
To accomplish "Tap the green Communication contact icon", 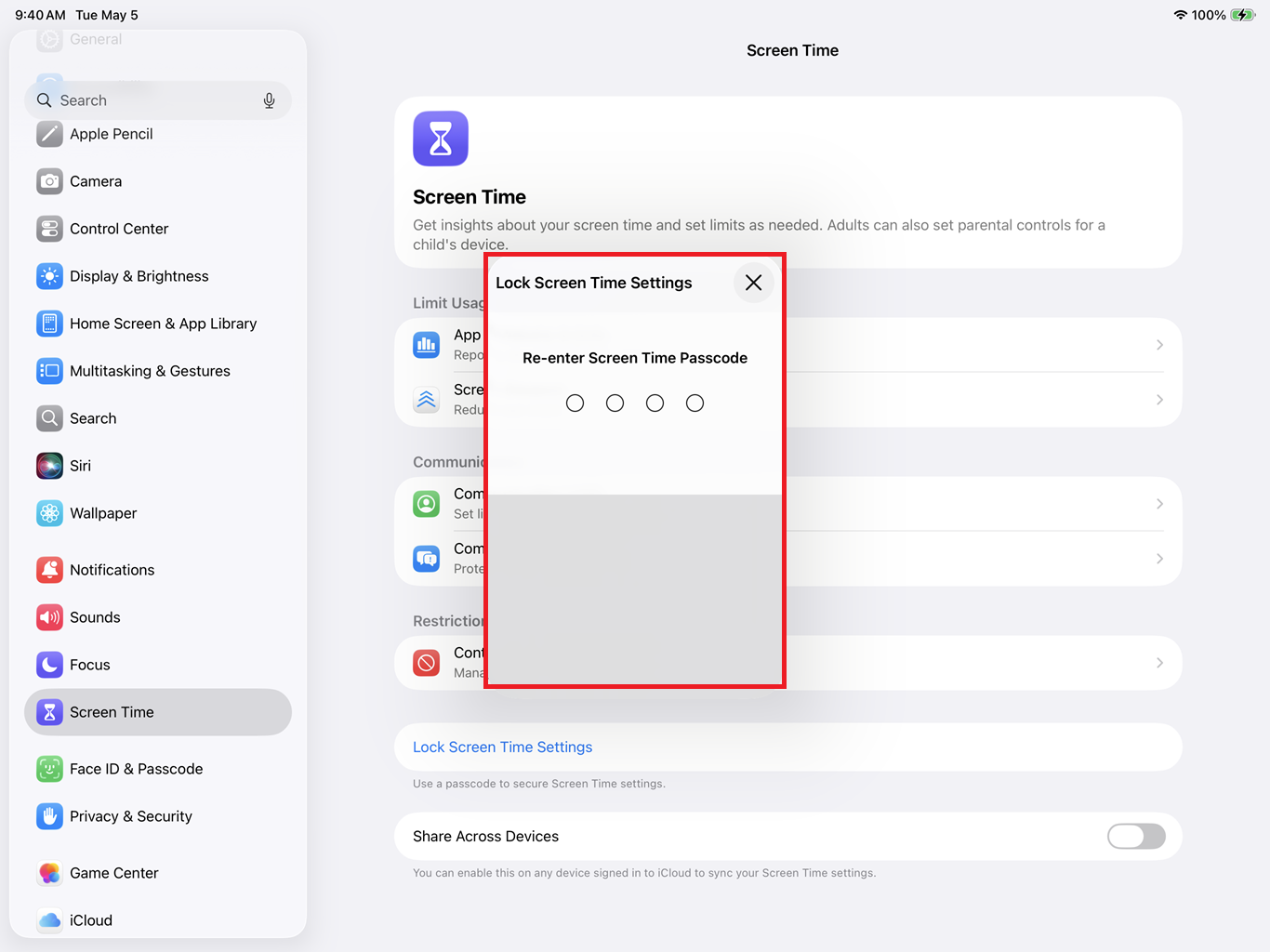I will pos(427,504).
